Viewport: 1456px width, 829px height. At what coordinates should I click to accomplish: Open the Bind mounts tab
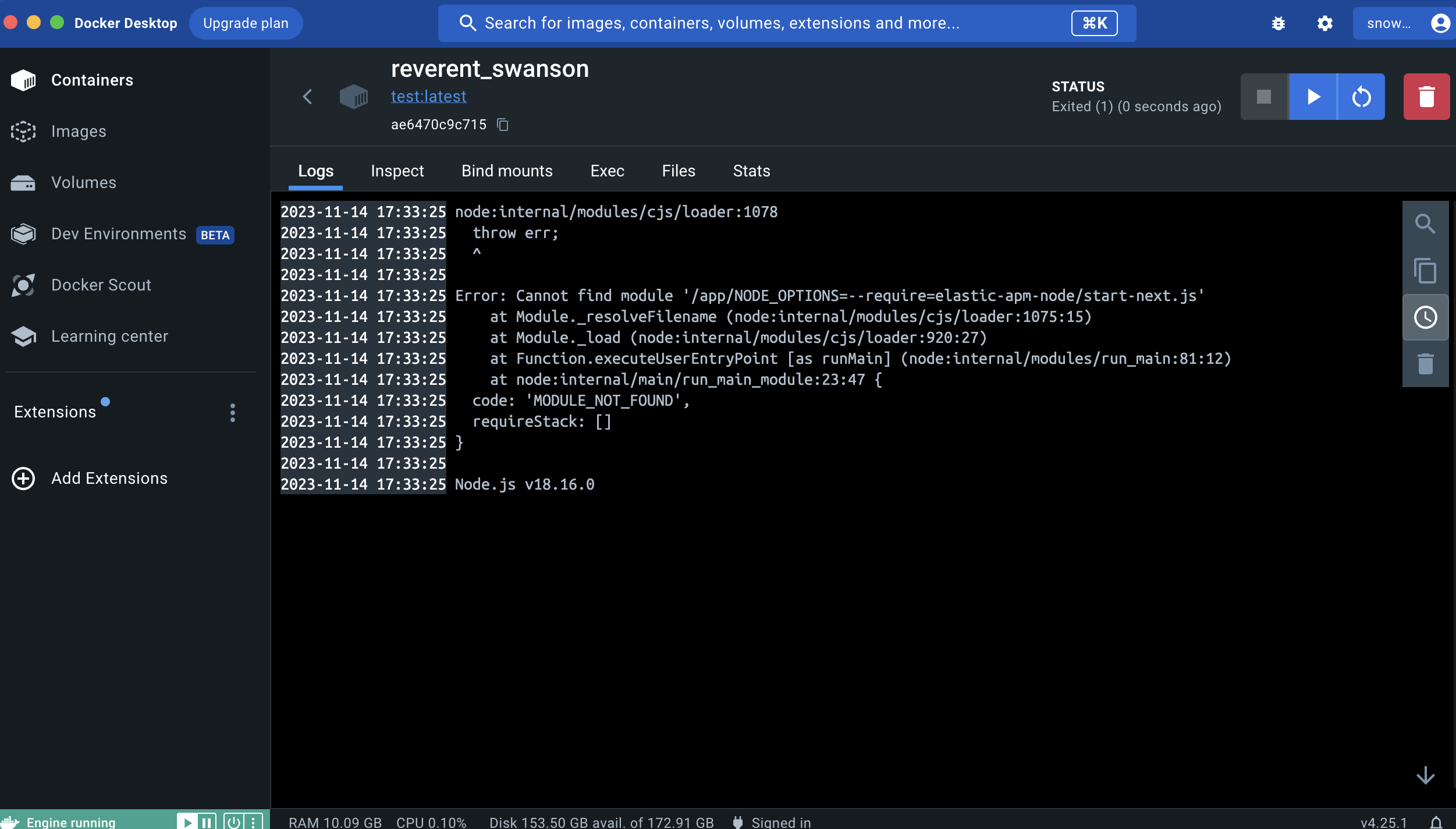pos(507,171)
